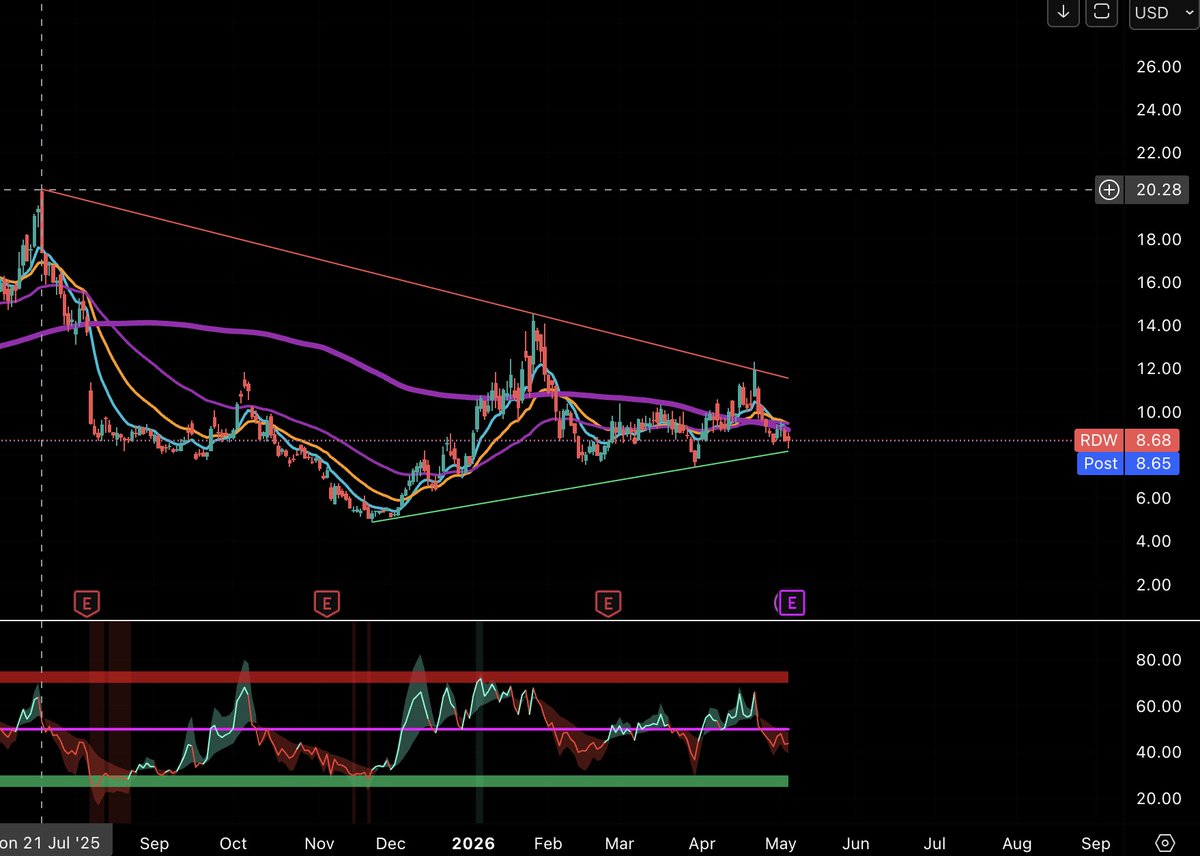Screen dimensions: 1200x856
Task: Click the RDW price label 8.68
Action: 1127,440
